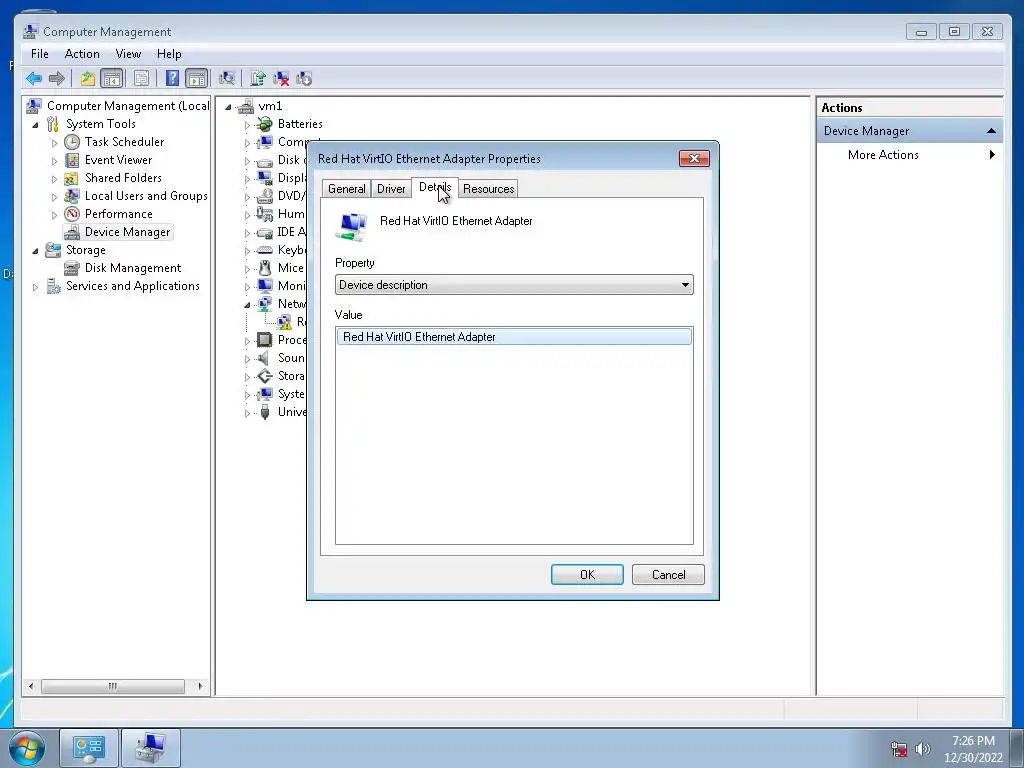1024x768 pixels.
Task: Click the Sound category speaker icon
Action: (x=264, y=358)
